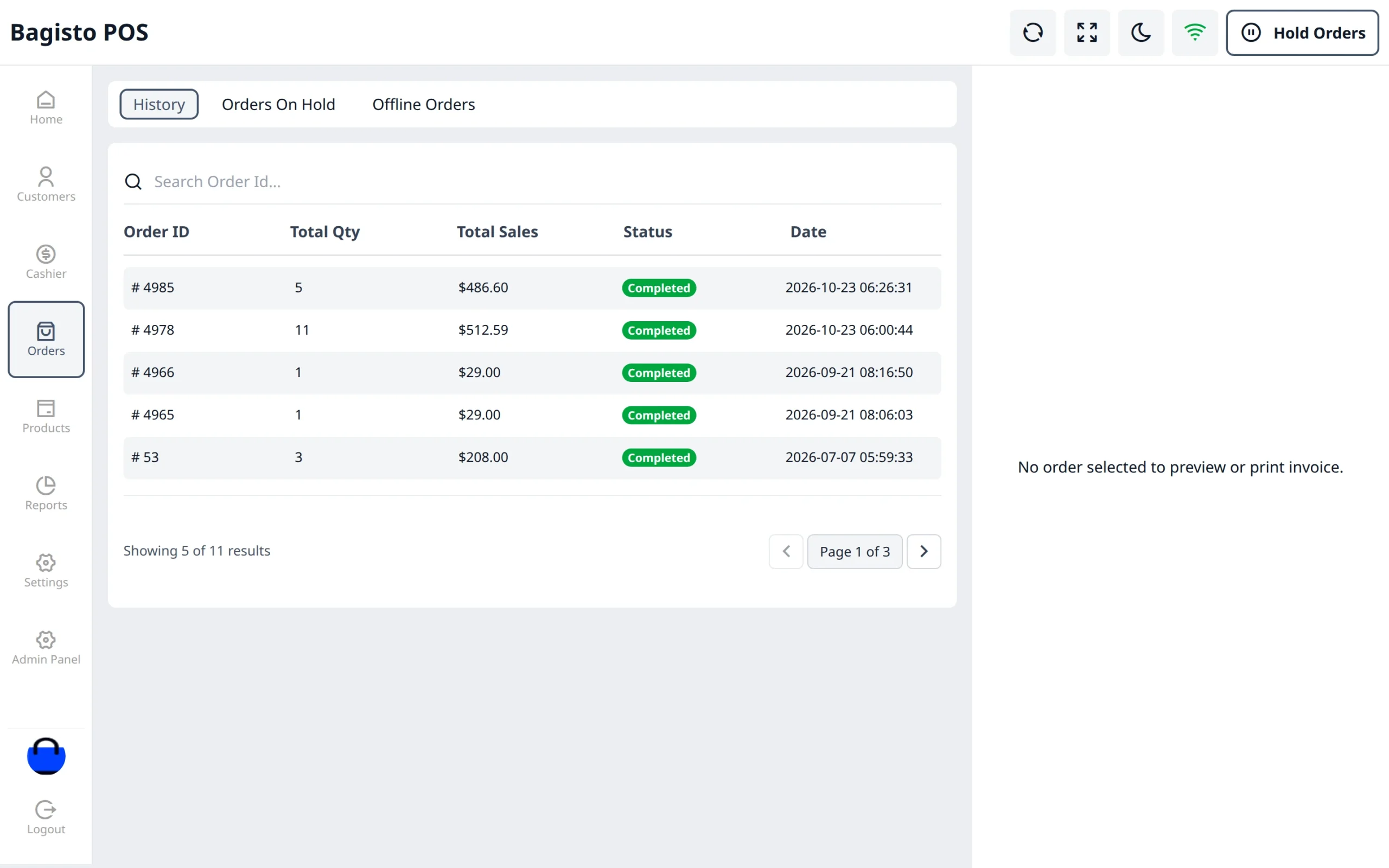The width and height of the screenshot is (1389, 868).
Task: Click the Page 1 of 3 indicator
Action: (855, 552)
